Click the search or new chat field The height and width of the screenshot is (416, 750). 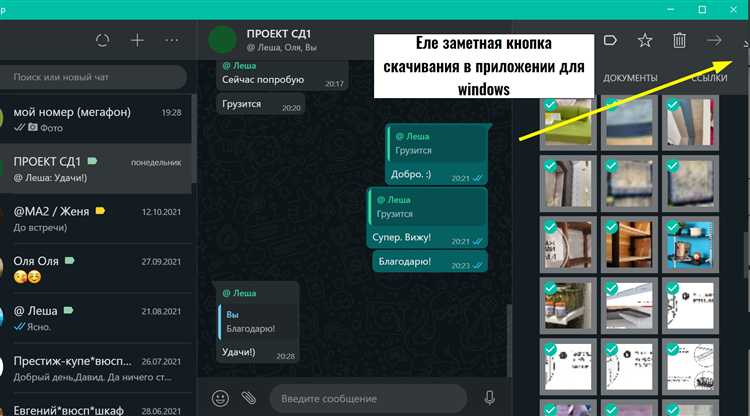93,77
